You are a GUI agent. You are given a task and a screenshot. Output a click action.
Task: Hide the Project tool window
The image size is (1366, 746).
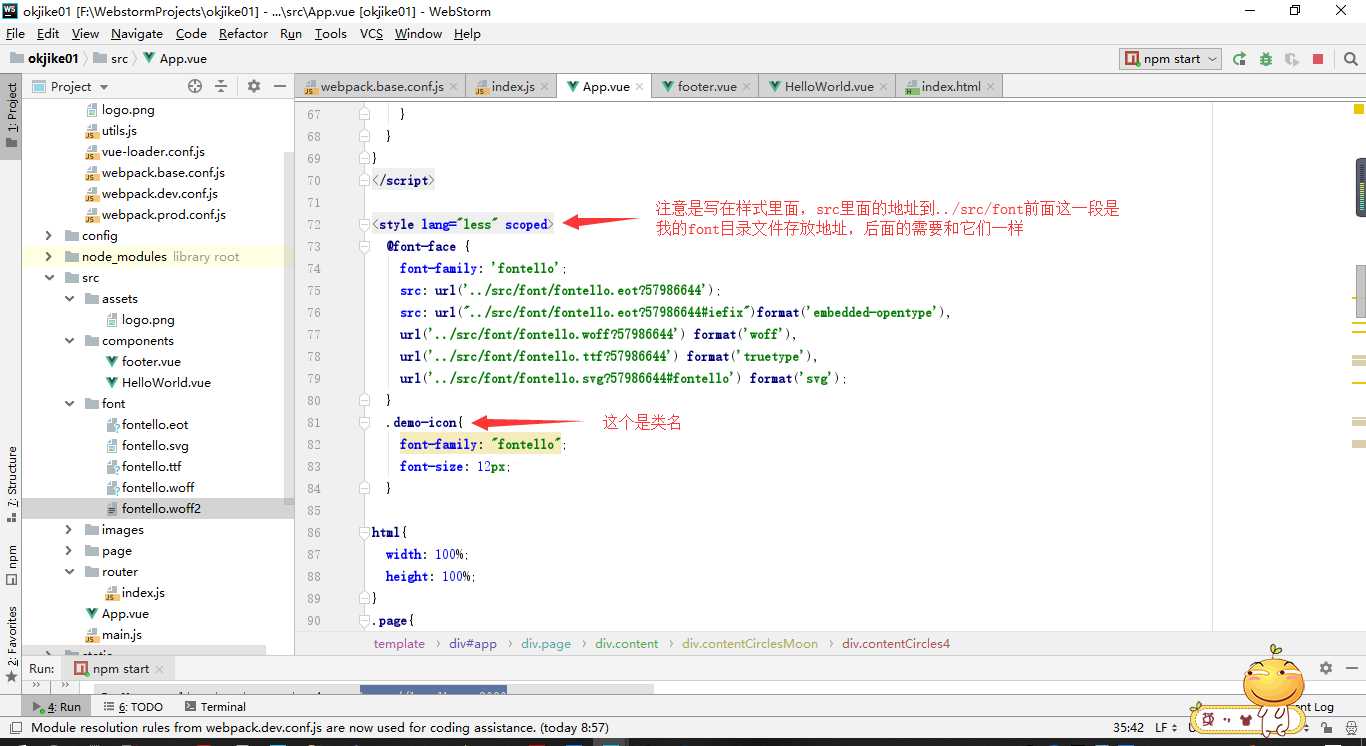coord(280,87)
